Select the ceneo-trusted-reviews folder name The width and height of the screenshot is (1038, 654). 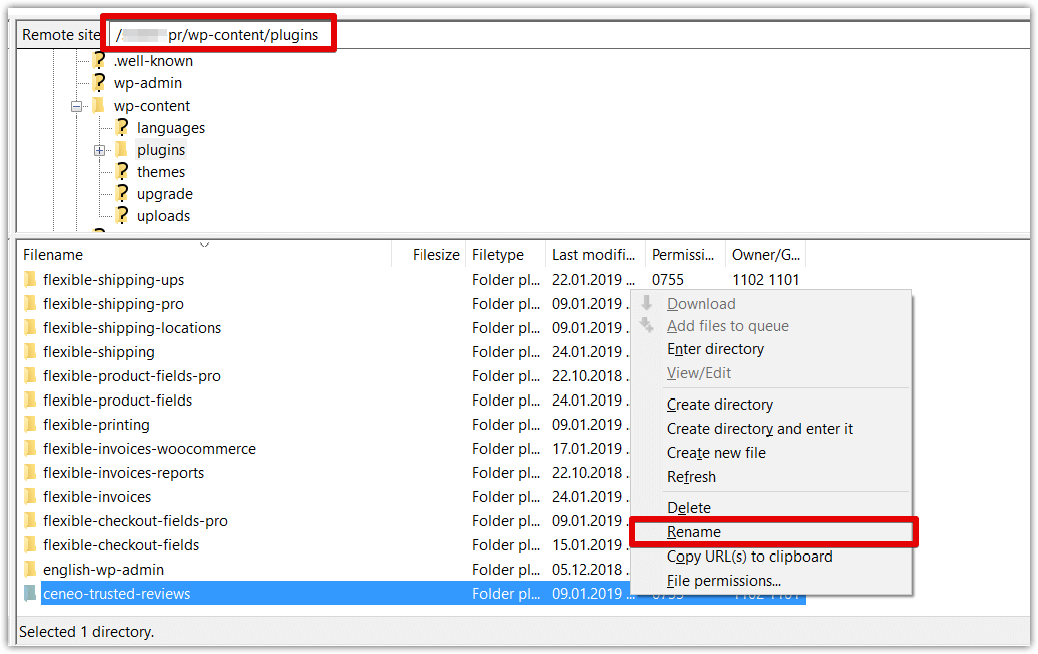[x=117, y=594]
